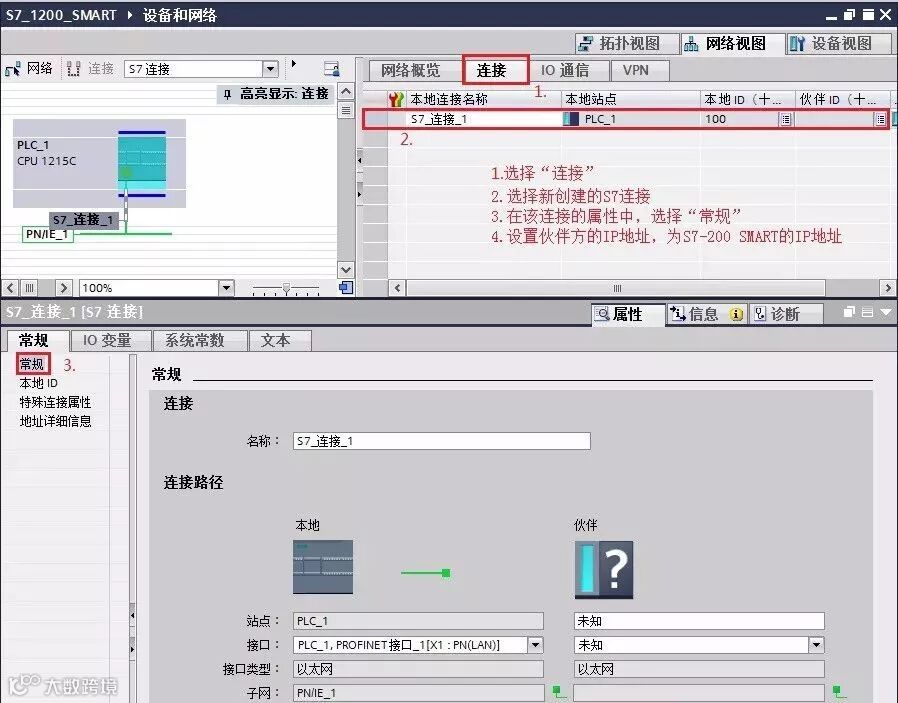The height and width of the screenshot is (703, 898).
Task: Click the 连接 connections toolbar button
Action: point(90,69)
